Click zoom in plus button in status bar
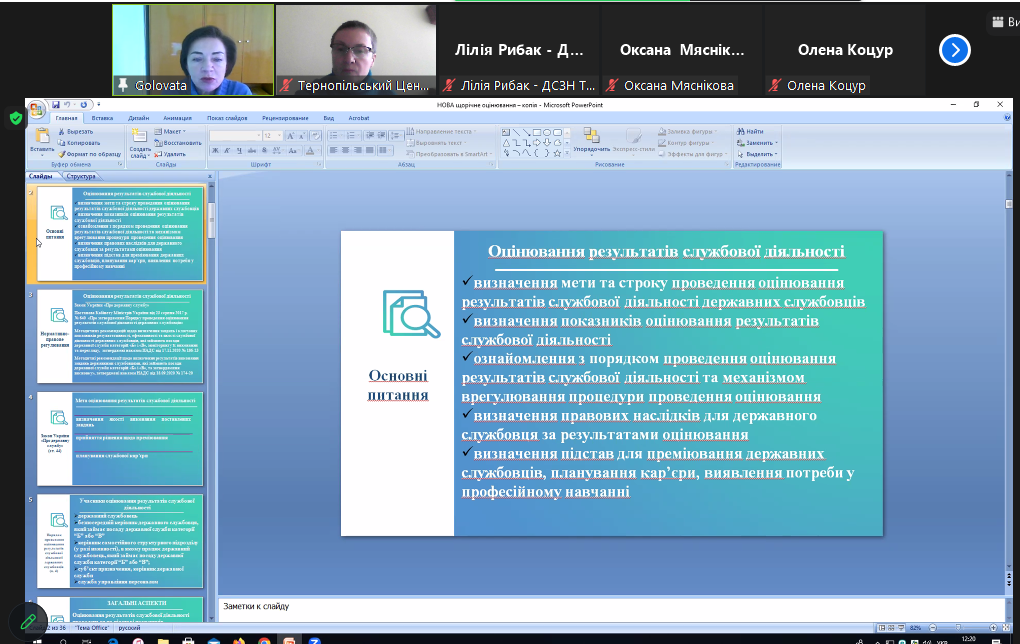The image size is (1020, 644). [993, 628]
